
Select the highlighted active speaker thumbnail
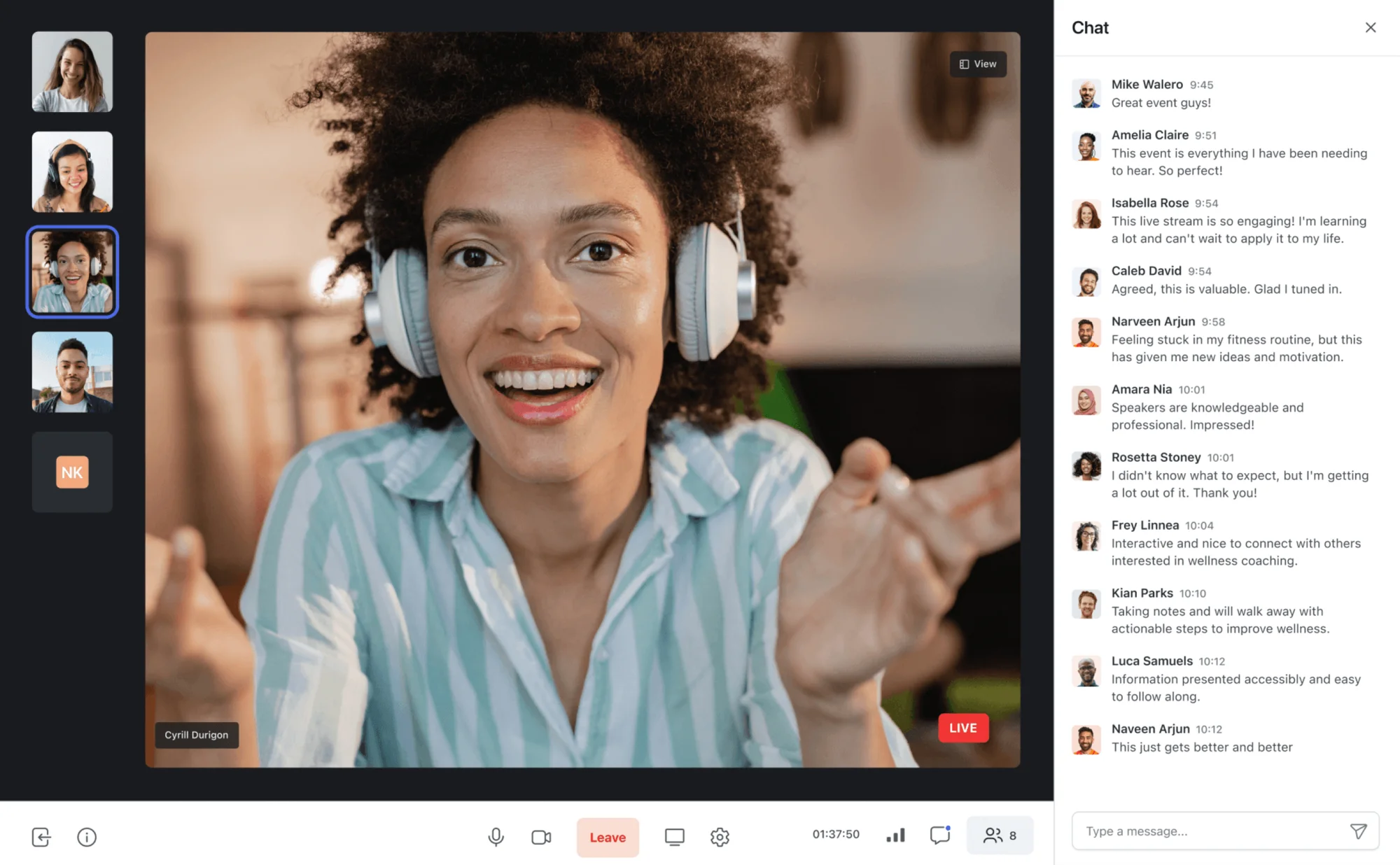point(72,272)
